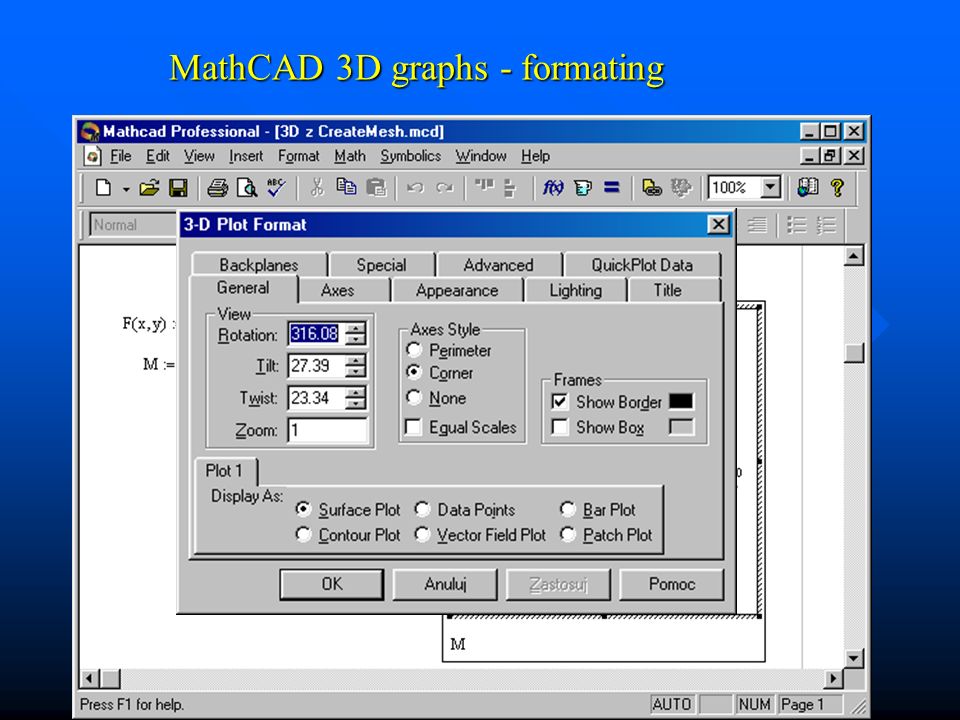Click the Calculate equals sign icon
960x720 pixels.
click(x=612, y=187)
